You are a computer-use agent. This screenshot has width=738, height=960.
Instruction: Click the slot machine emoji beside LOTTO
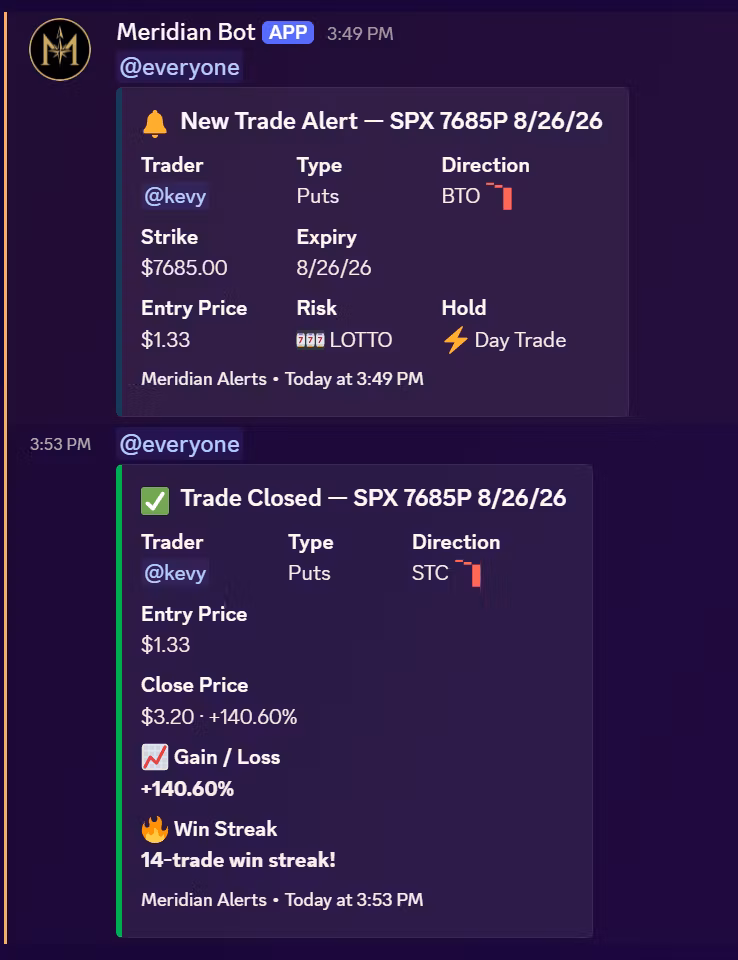click(311, 340)
